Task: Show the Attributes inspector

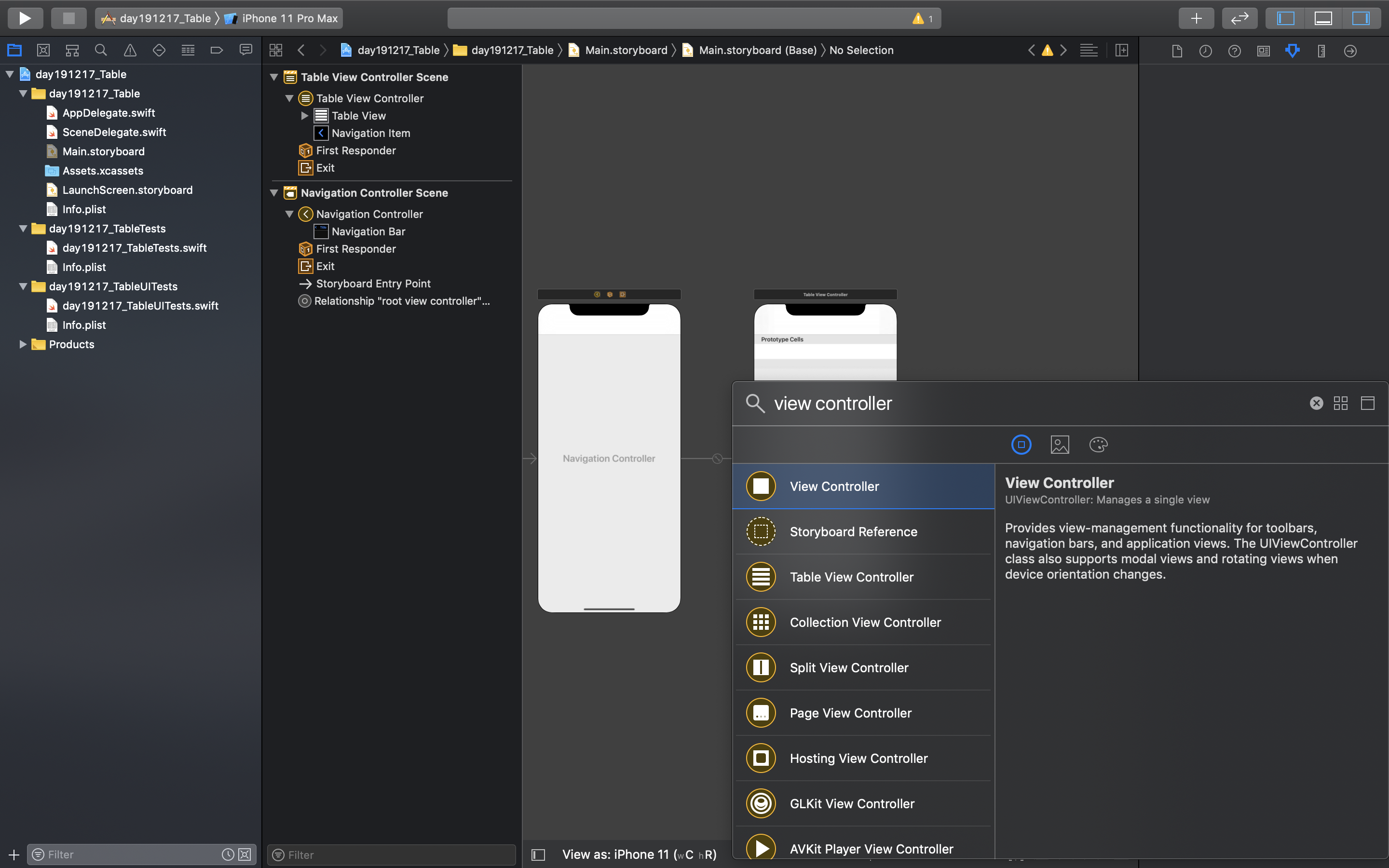Action: pos(1292,51)
